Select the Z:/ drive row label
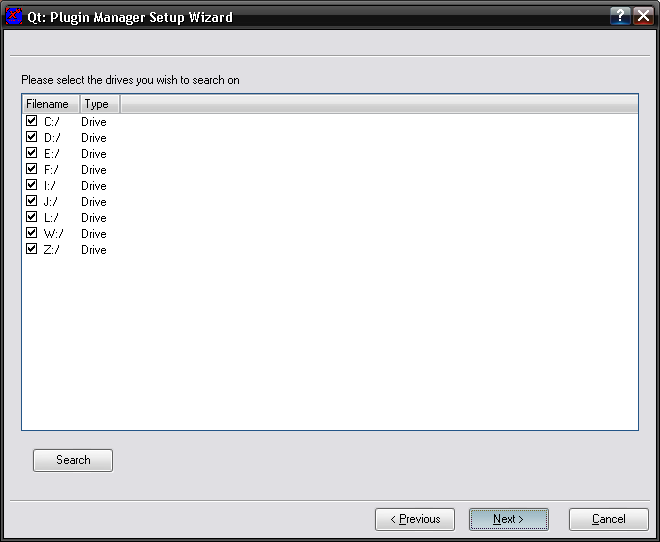Viewport: 660px width, 542px height. click(52, 250)
